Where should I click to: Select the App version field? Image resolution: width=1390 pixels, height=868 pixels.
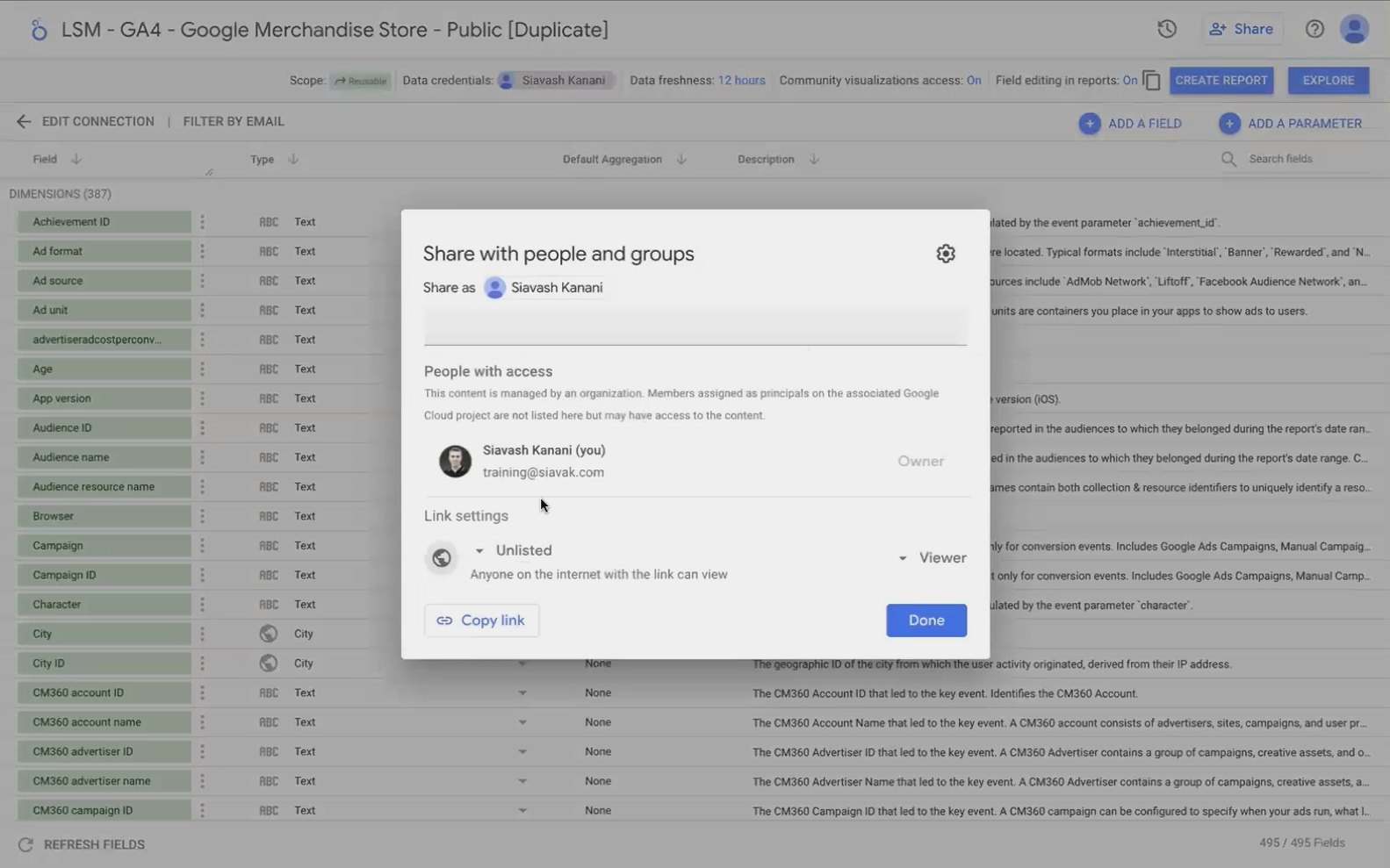pos(104,398)
